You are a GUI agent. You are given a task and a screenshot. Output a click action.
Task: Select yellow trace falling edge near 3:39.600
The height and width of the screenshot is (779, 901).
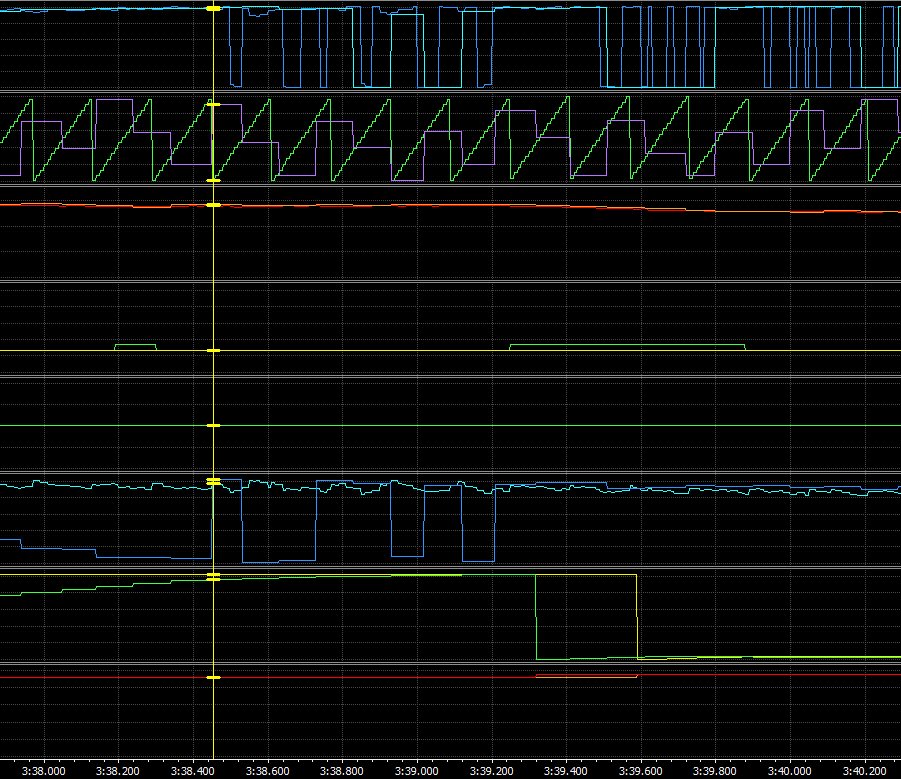click(637, 615)
